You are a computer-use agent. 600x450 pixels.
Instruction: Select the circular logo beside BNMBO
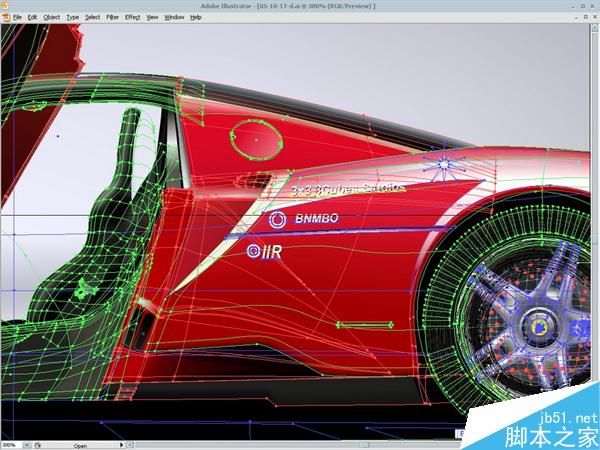[x=277, y=218]
